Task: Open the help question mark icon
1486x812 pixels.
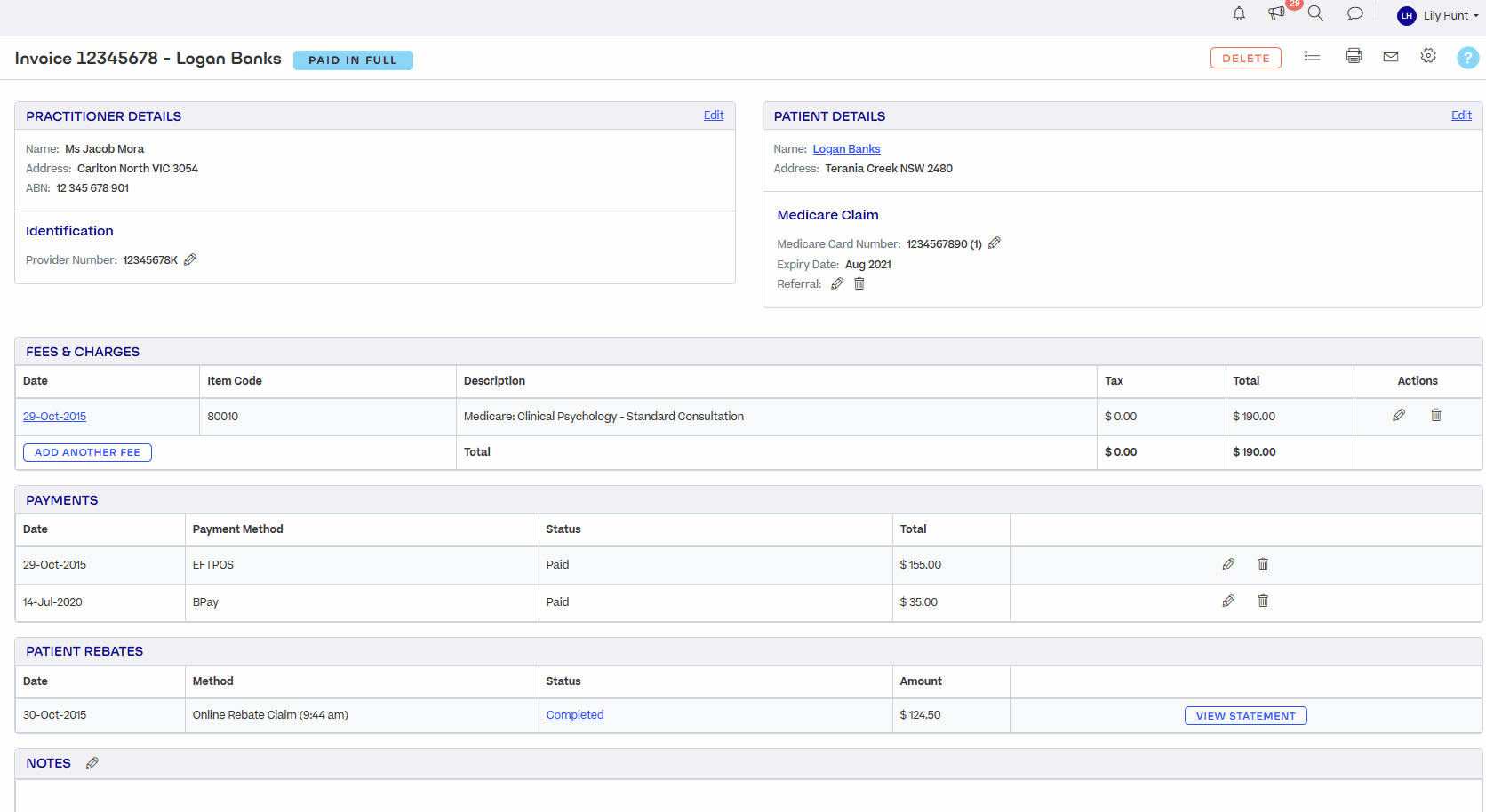Action: point(1467,58)
